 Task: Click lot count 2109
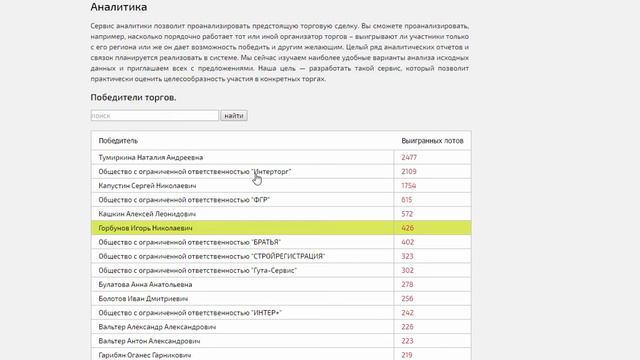[x=409, y=171]
